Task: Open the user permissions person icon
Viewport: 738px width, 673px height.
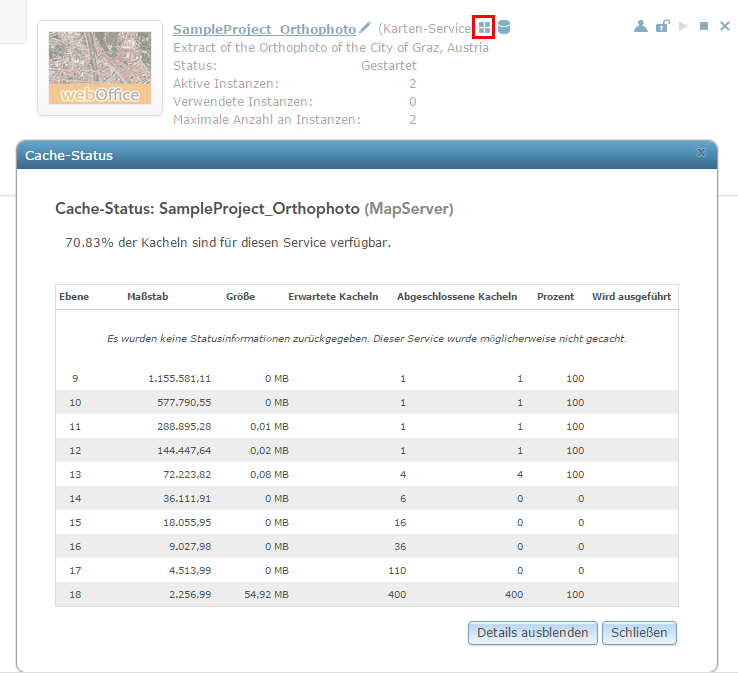Action: [x=641, y=26]
